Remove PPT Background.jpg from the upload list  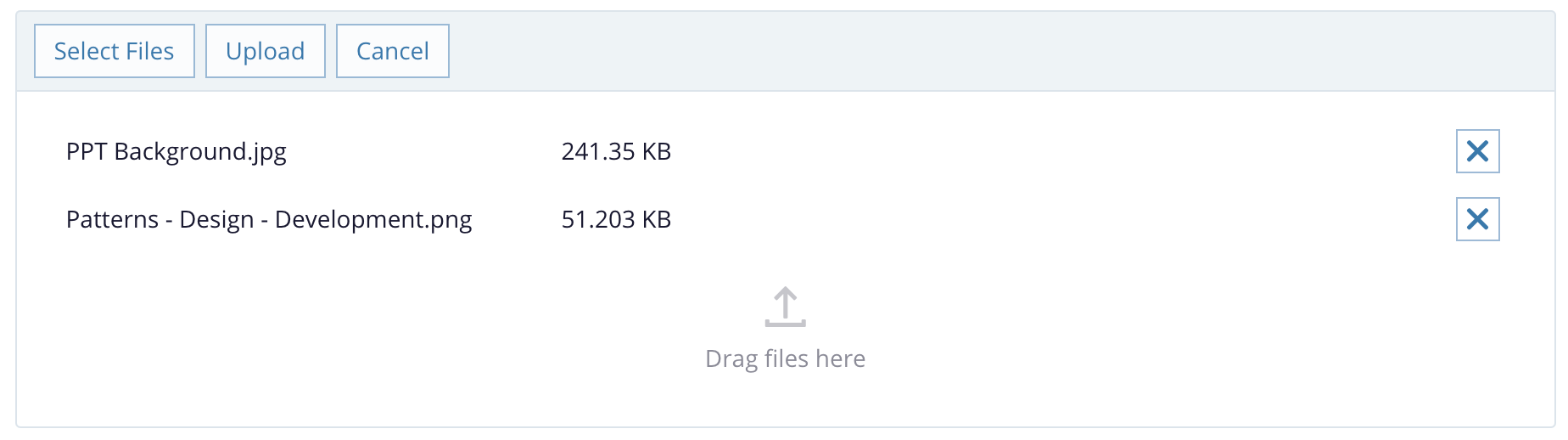coord(1477,151)
